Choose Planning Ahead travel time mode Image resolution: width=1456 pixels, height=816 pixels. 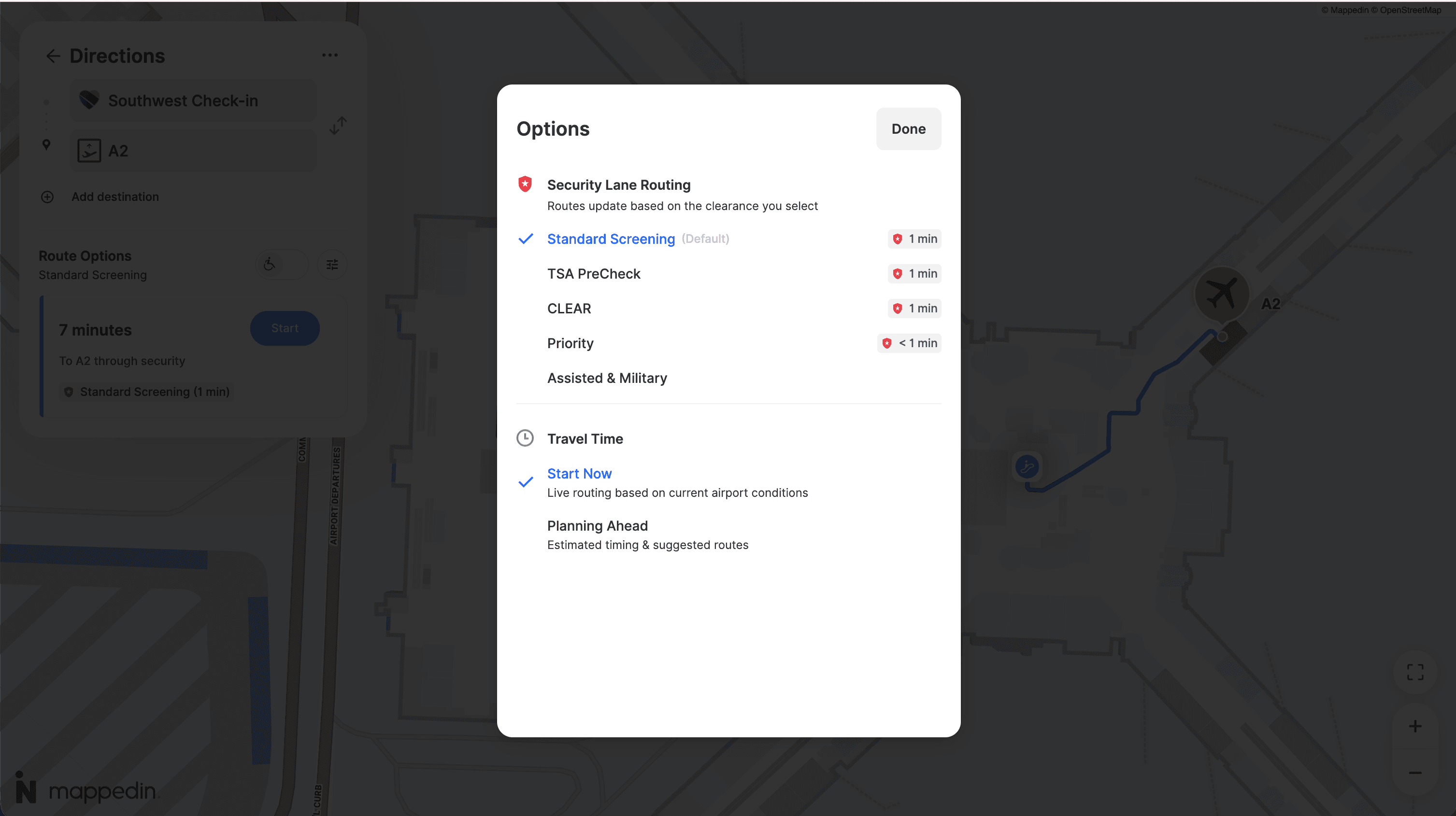[x=597, y=525]
